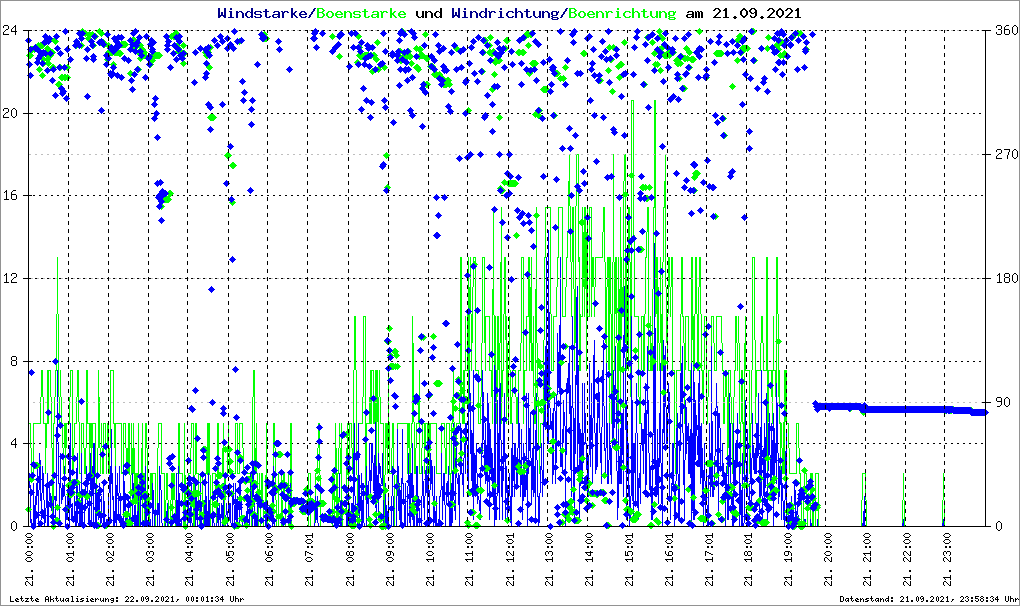Click the 16 wind-strength axis label
Image resolution: width=1020 pixels, height=606 pixels.
9,196
